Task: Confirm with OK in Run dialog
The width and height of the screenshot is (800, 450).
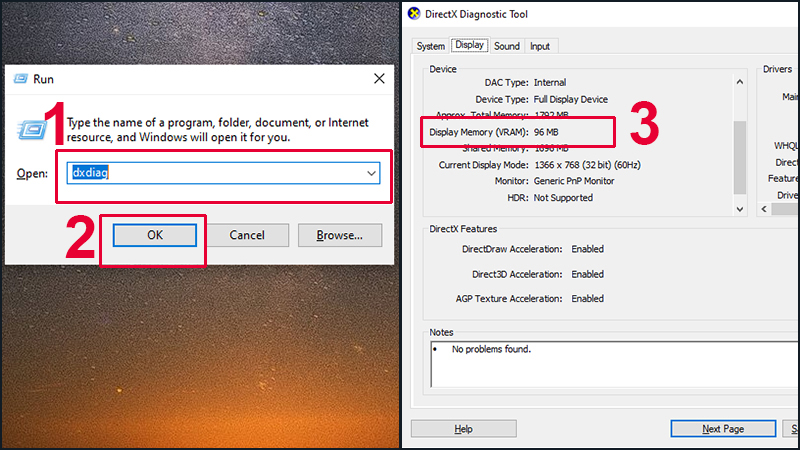Action: click(x=155, y=235)
